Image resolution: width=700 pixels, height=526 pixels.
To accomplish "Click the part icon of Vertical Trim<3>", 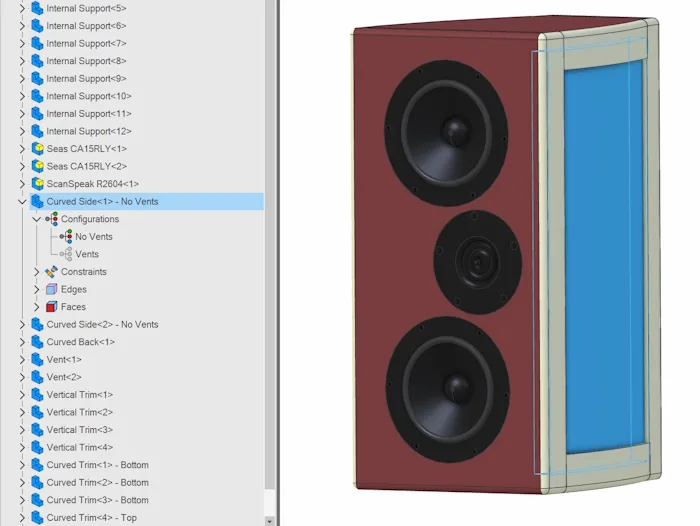I will tap(38, 430).
